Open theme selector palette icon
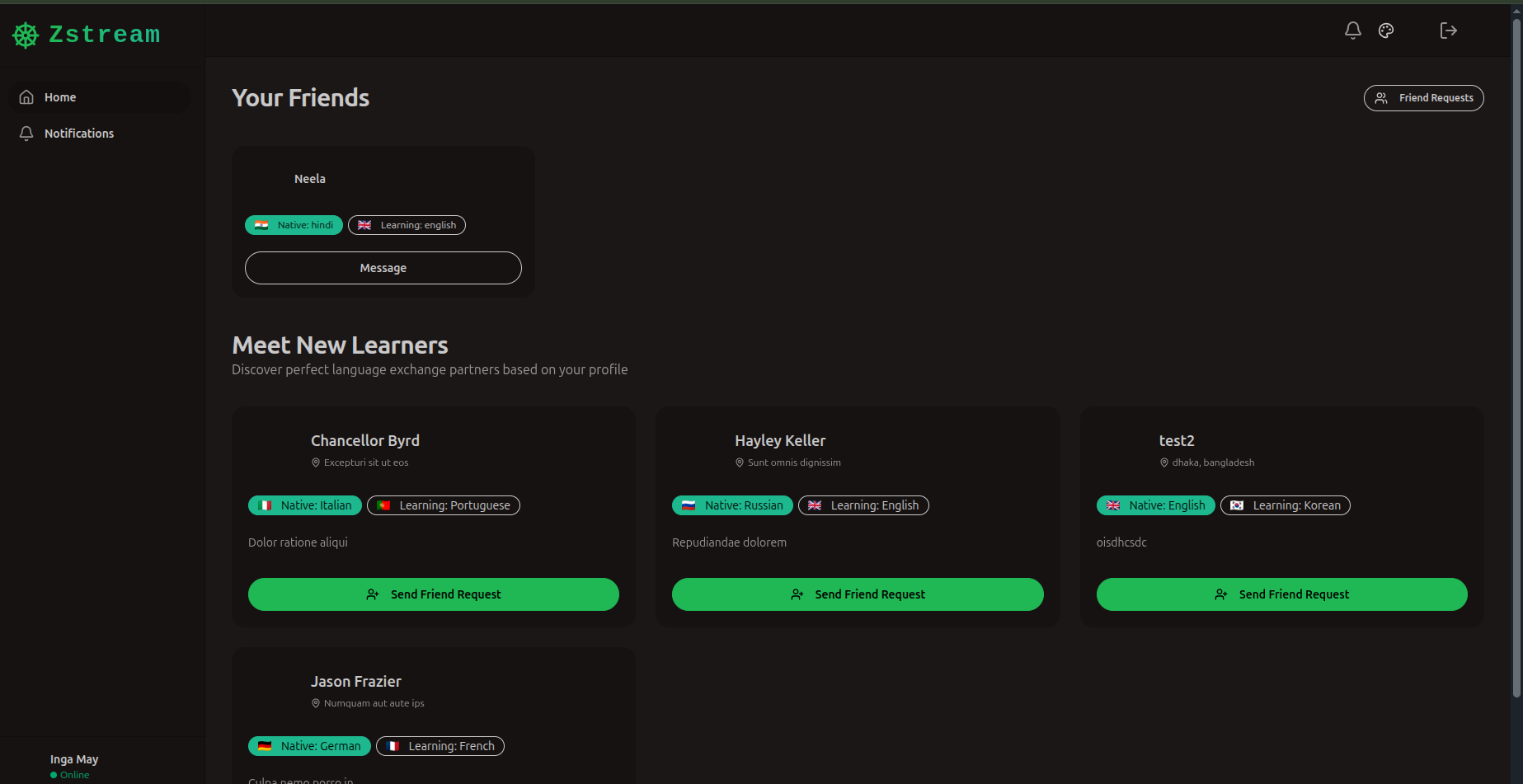 pyautogui.click(x=1386, y=31)
